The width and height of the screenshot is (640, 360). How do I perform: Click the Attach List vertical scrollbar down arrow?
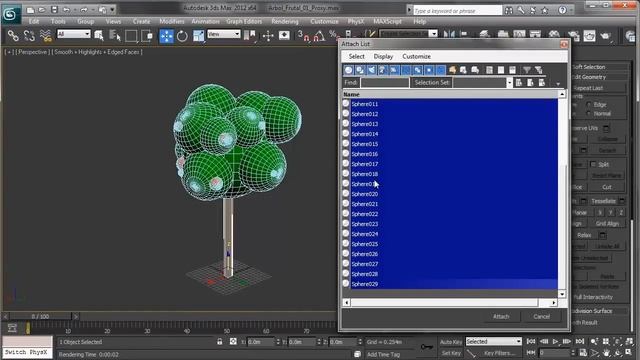562,294
